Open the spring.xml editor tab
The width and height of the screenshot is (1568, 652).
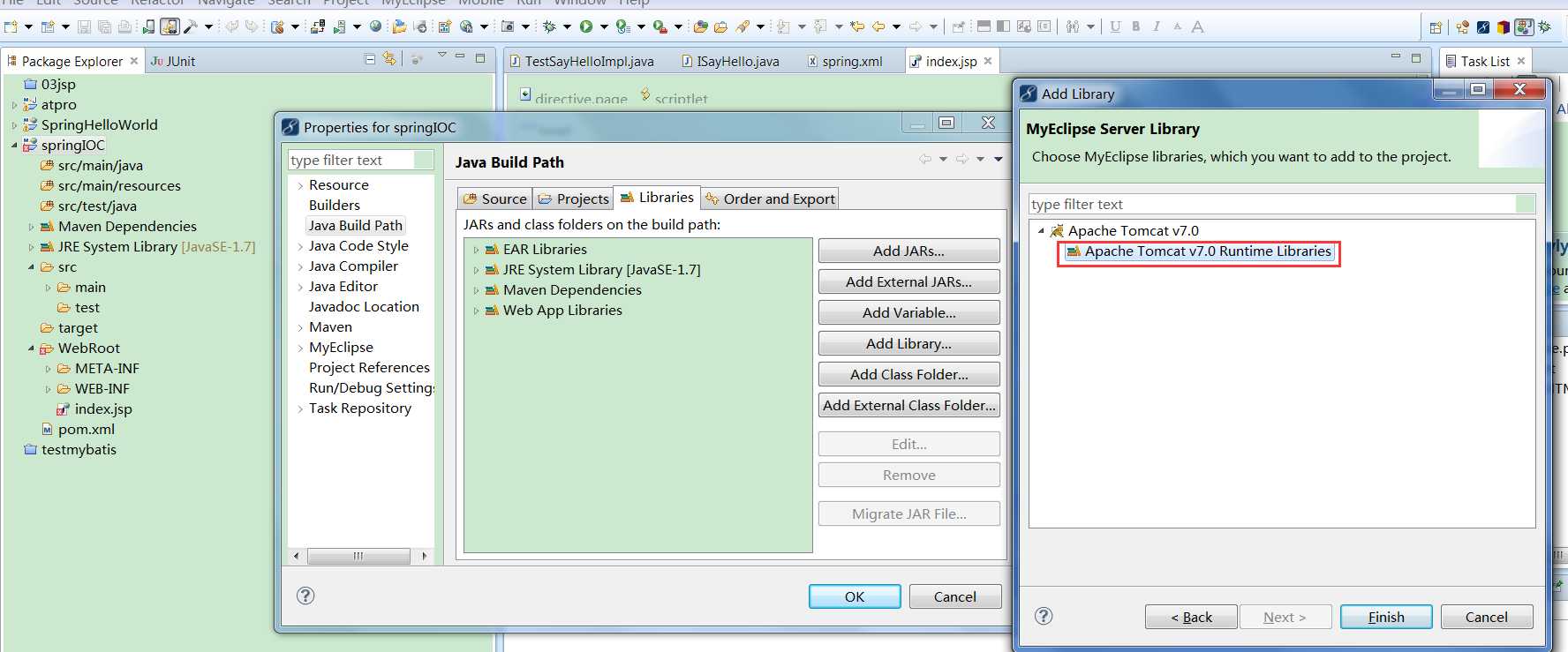click(844, 61)
